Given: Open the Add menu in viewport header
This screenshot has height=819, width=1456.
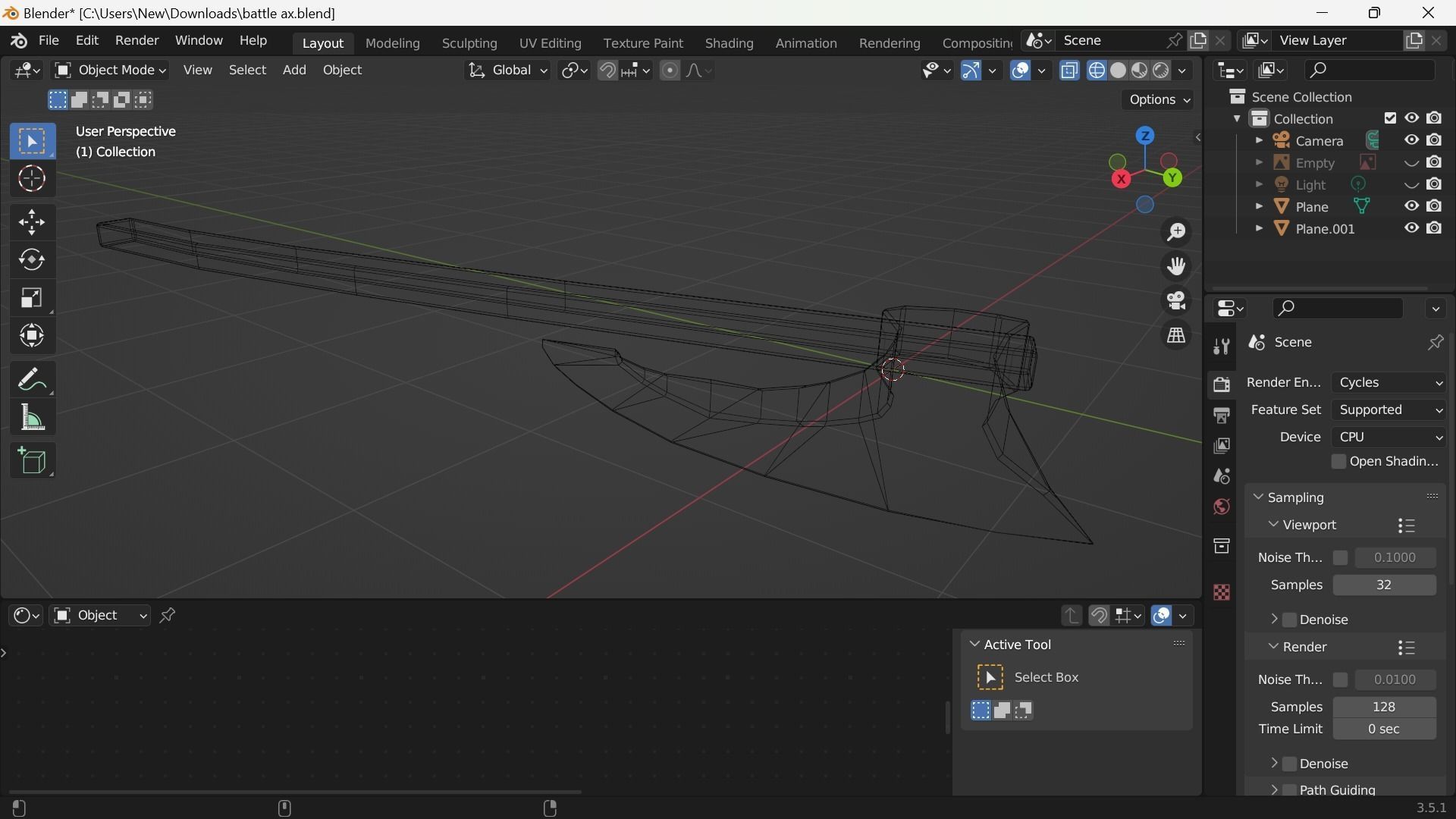Looking at the screenshot, I should [294, 71].
